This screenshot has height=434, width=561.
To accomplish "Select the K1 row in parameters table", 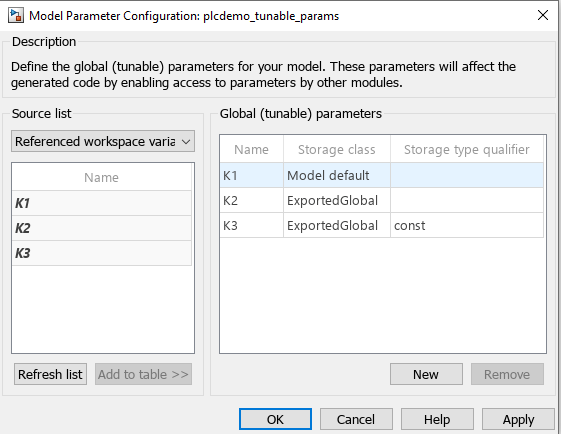I will point(382,175).
